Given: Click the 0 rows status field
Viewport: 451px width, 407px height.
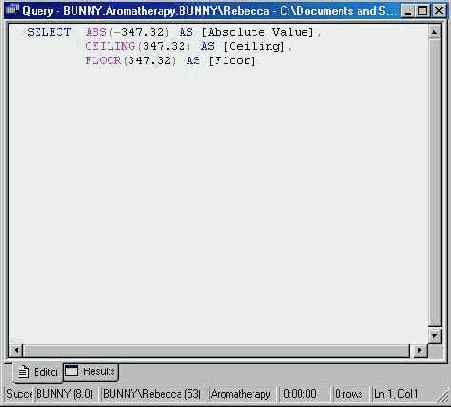Looking at the screenshot, I should tap(349, 394).
